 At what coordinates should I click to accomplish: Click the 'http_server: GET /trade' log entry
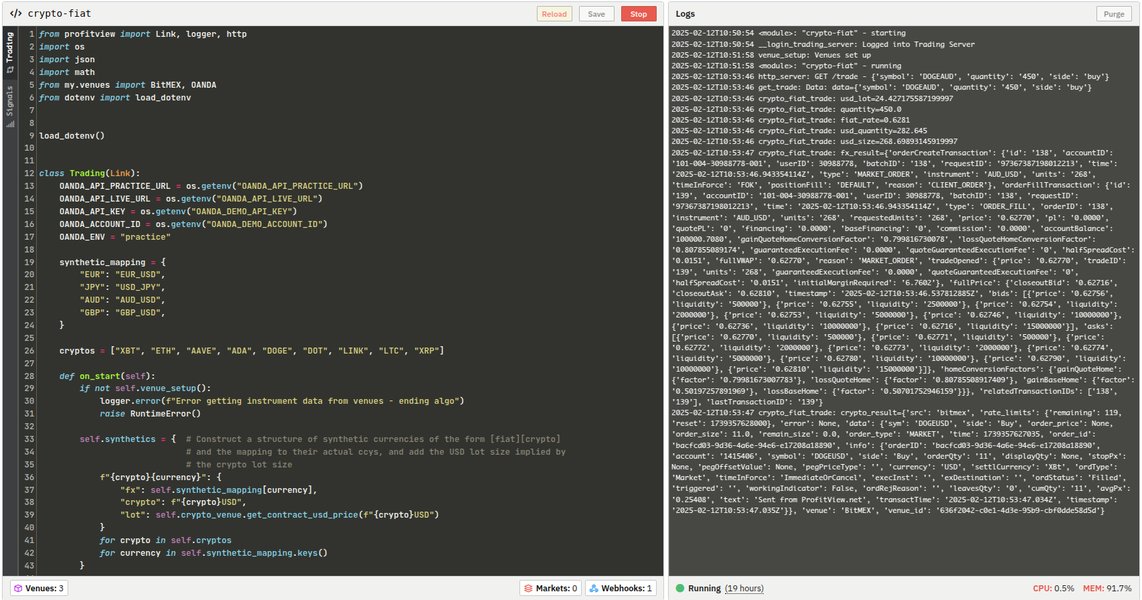[x=891, y=76]
